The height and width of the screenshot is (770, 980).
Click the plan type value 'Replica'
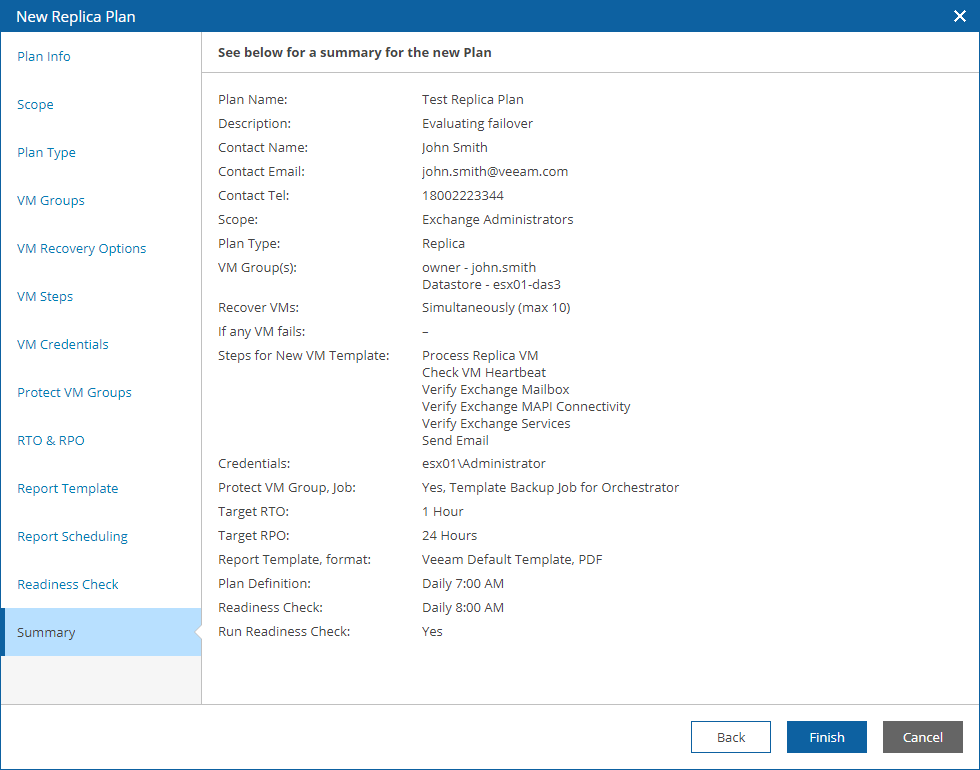coord(443,244)
